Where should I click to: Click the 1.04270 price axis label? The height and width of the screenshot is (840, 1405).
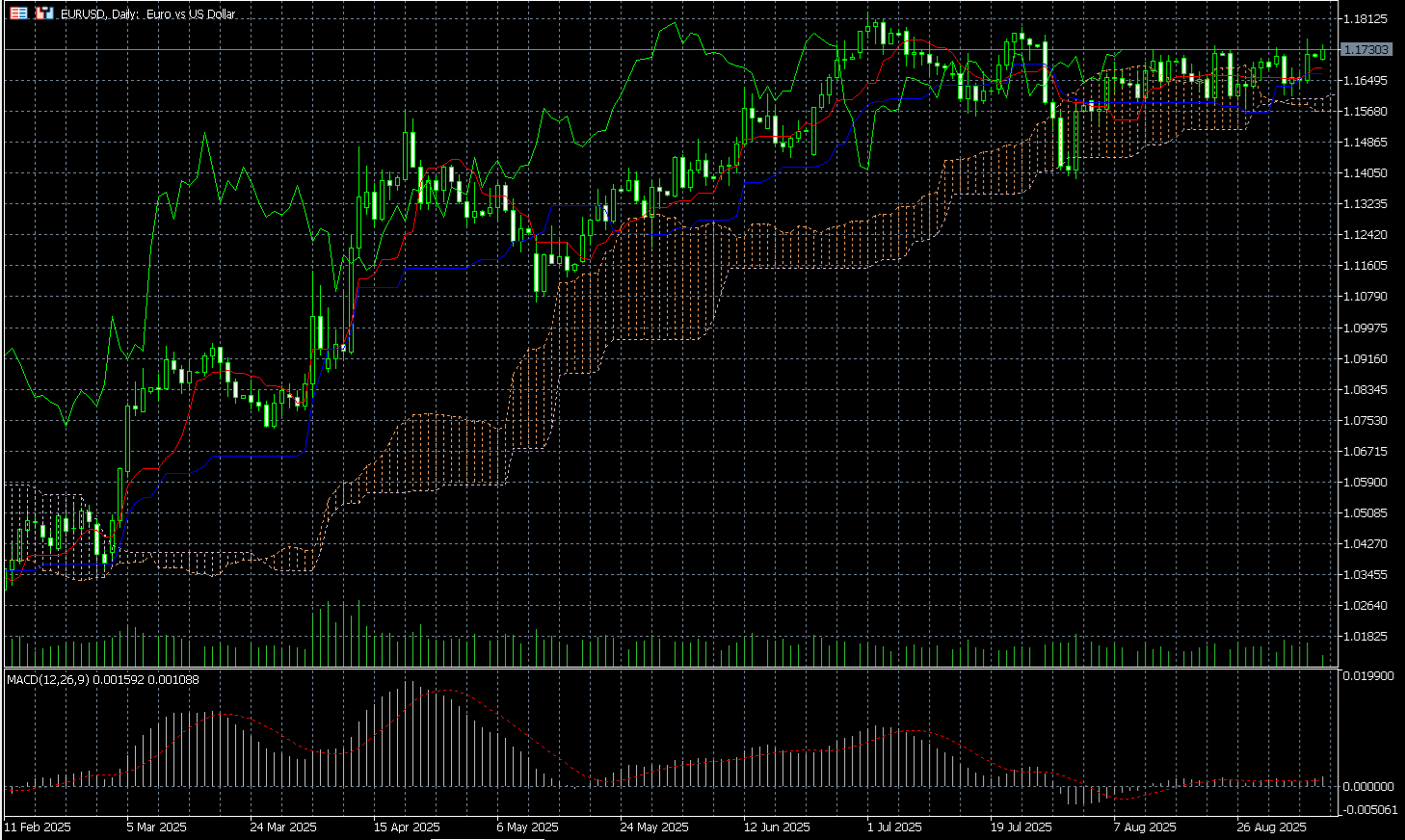pyautogui.click(x=1365, y=544)
